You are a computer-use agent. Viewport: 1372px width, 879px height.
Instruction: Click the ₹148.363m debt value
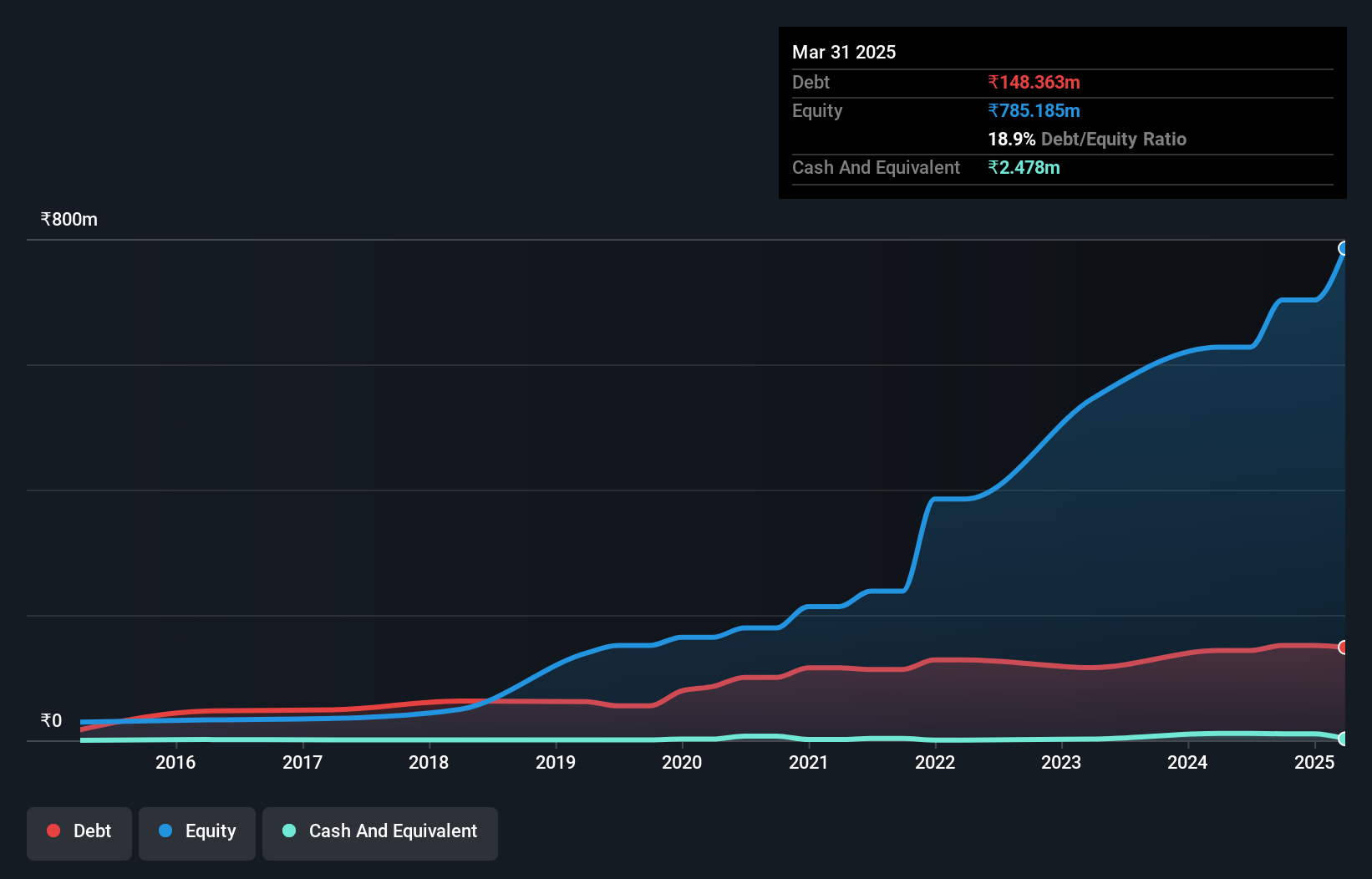coord(1034,82)
